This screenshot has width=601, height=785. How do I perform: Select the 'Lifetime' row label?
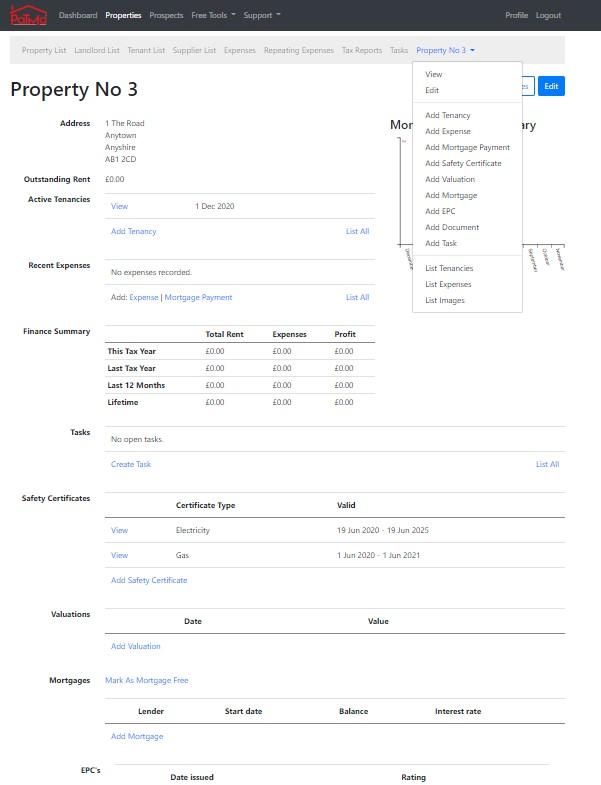123,403
